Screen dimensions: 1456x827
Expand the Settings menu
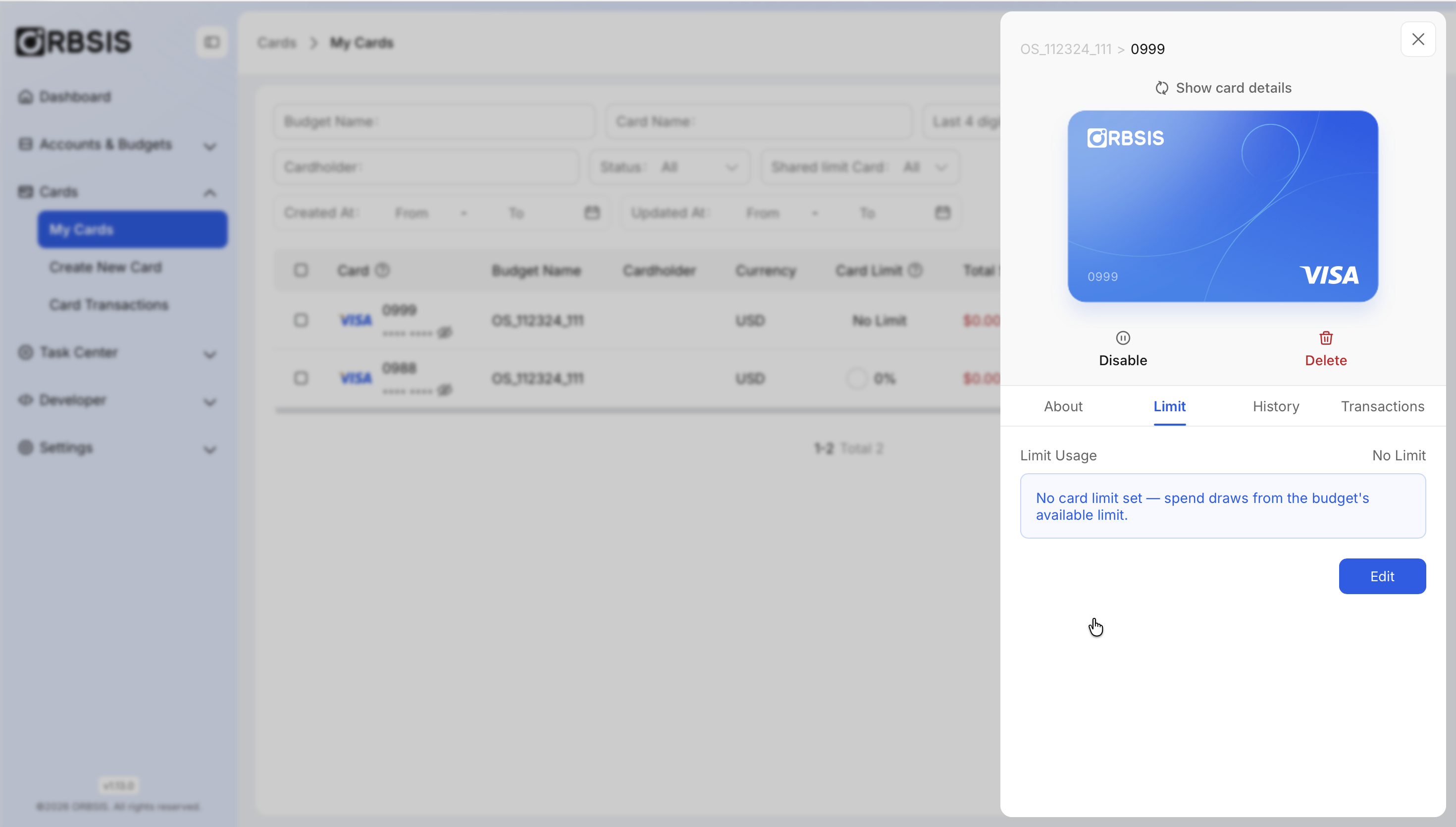[210, 450]
